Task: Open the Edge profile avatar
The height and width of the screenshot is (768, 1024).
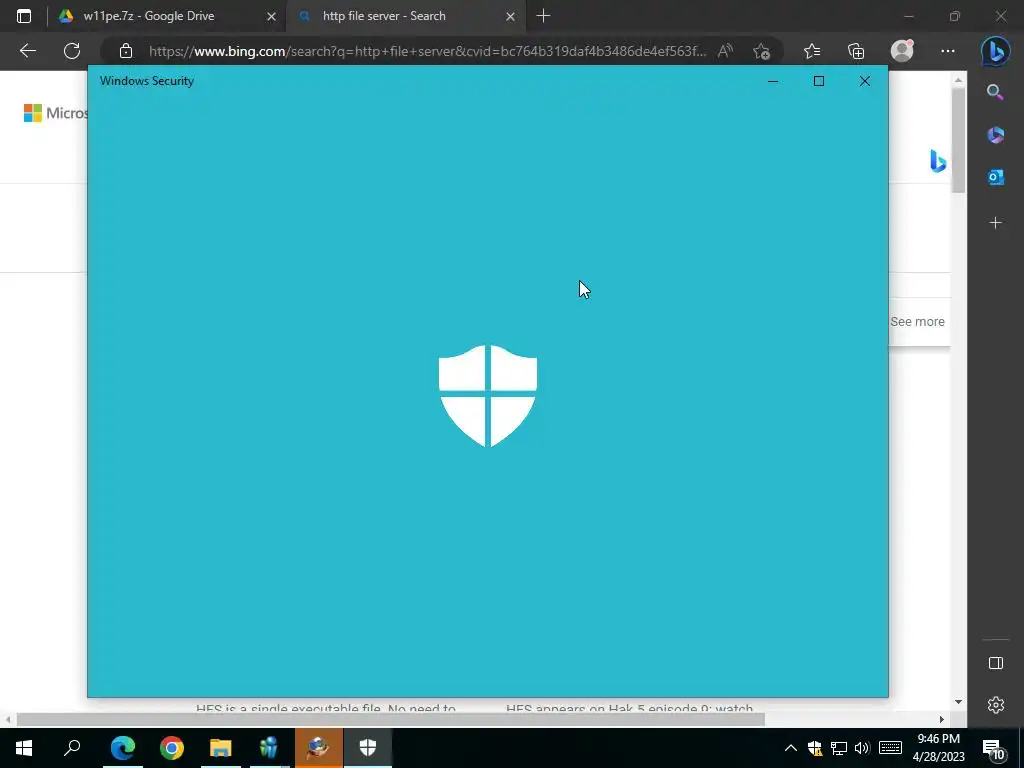Action: point(902,50)
